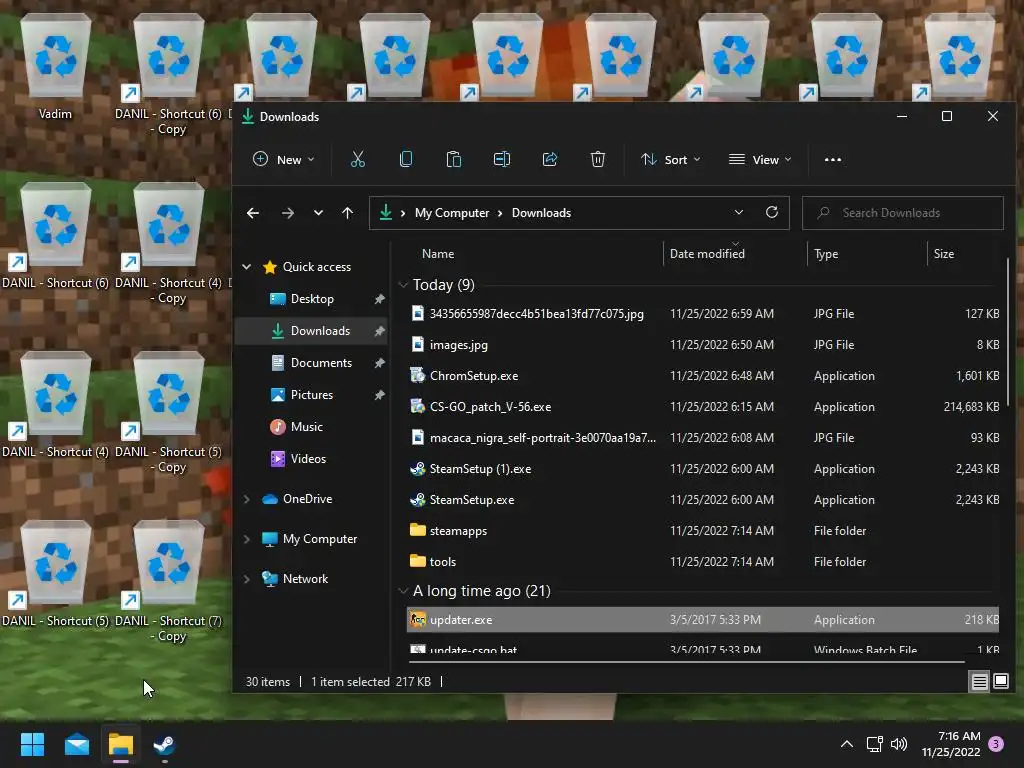Click the pin icon next to Pictures
This screenshot has width=1024, height=768.
pos(379,395)
